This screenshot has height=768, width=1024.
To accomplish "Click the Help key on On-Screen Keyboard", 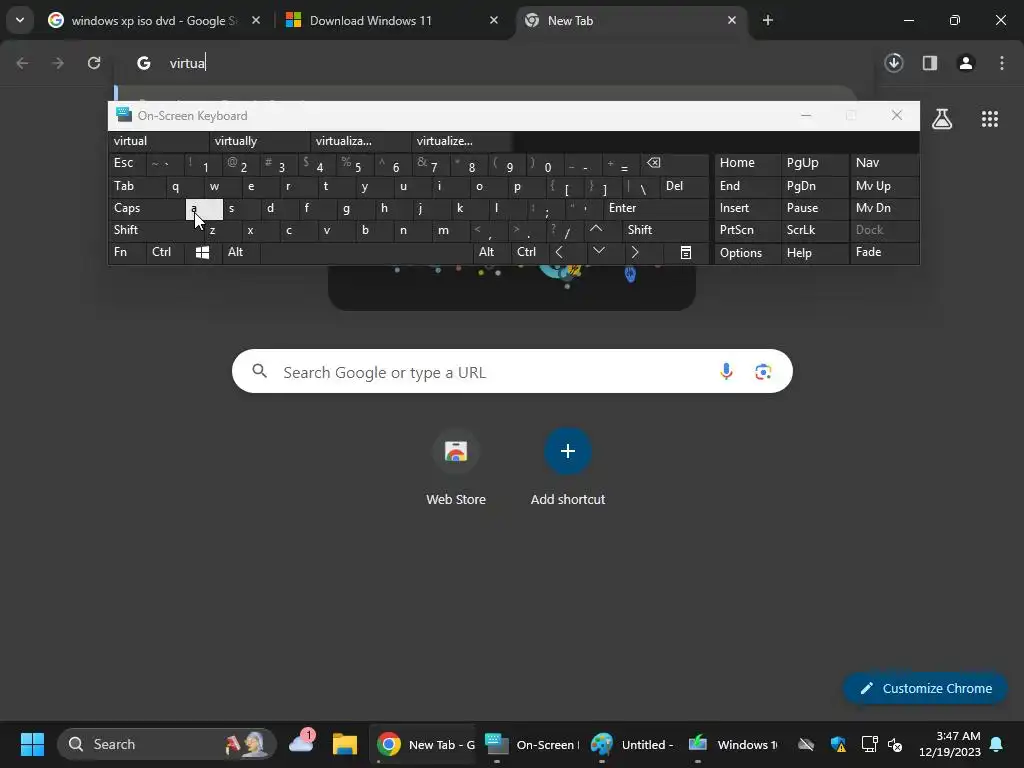I will 814,253.
